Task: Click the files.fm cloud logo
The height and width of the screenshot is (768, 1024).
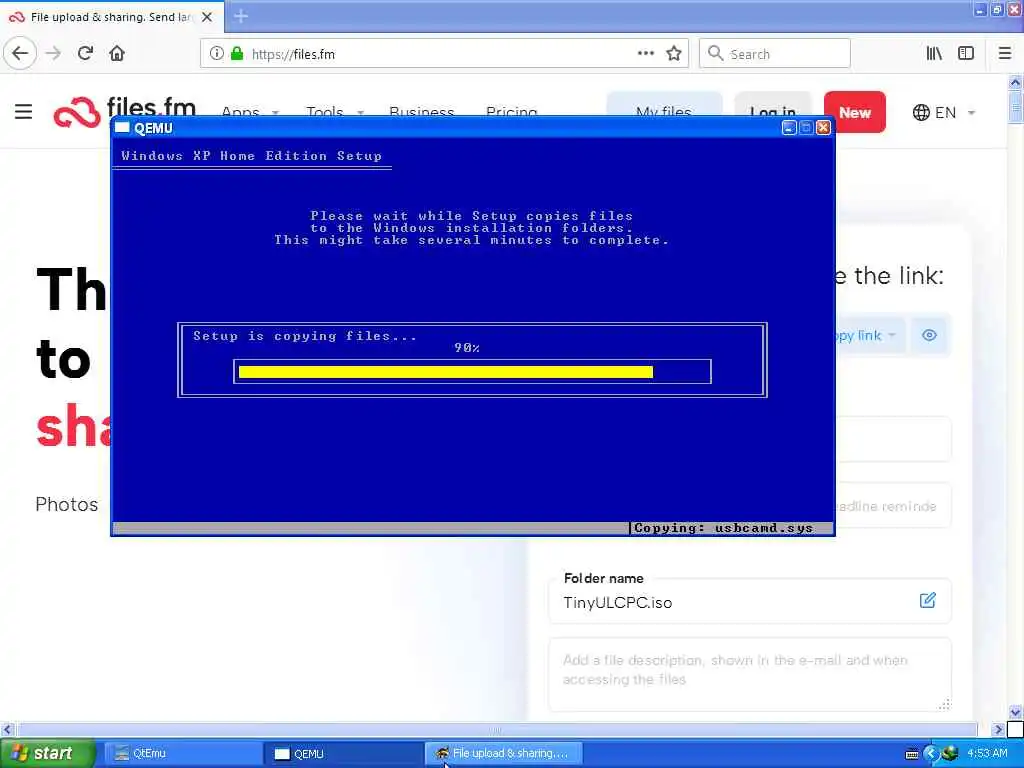Action: 77,112
